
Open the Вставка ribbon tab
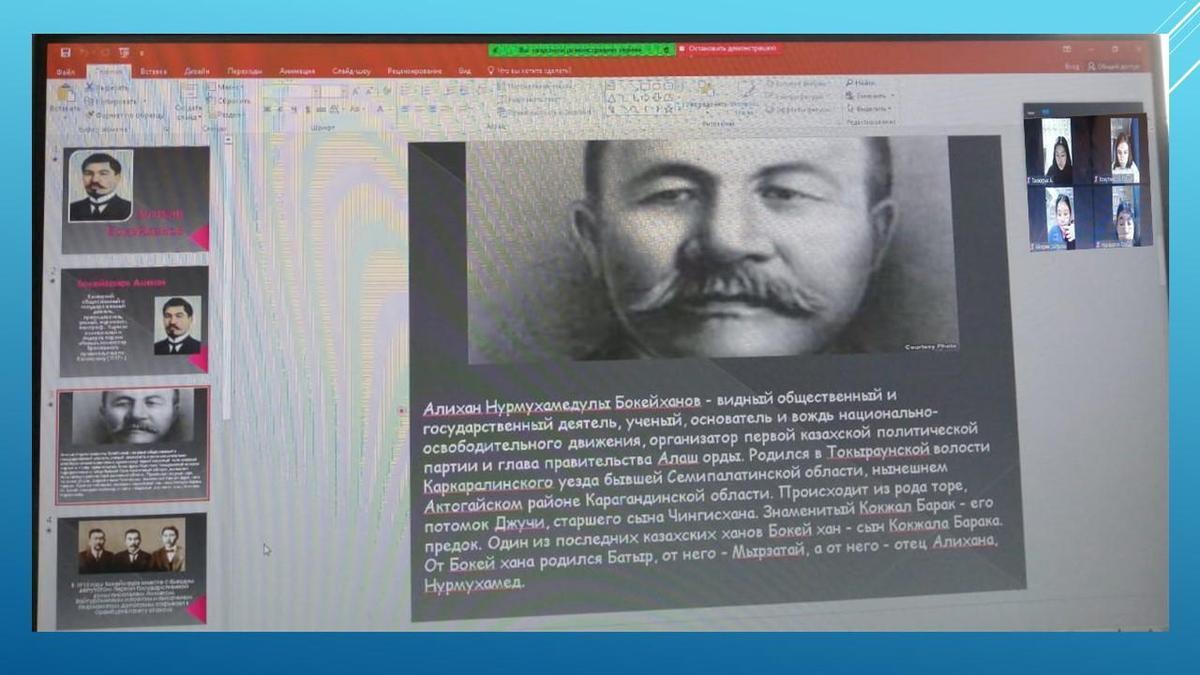point(153,71)
